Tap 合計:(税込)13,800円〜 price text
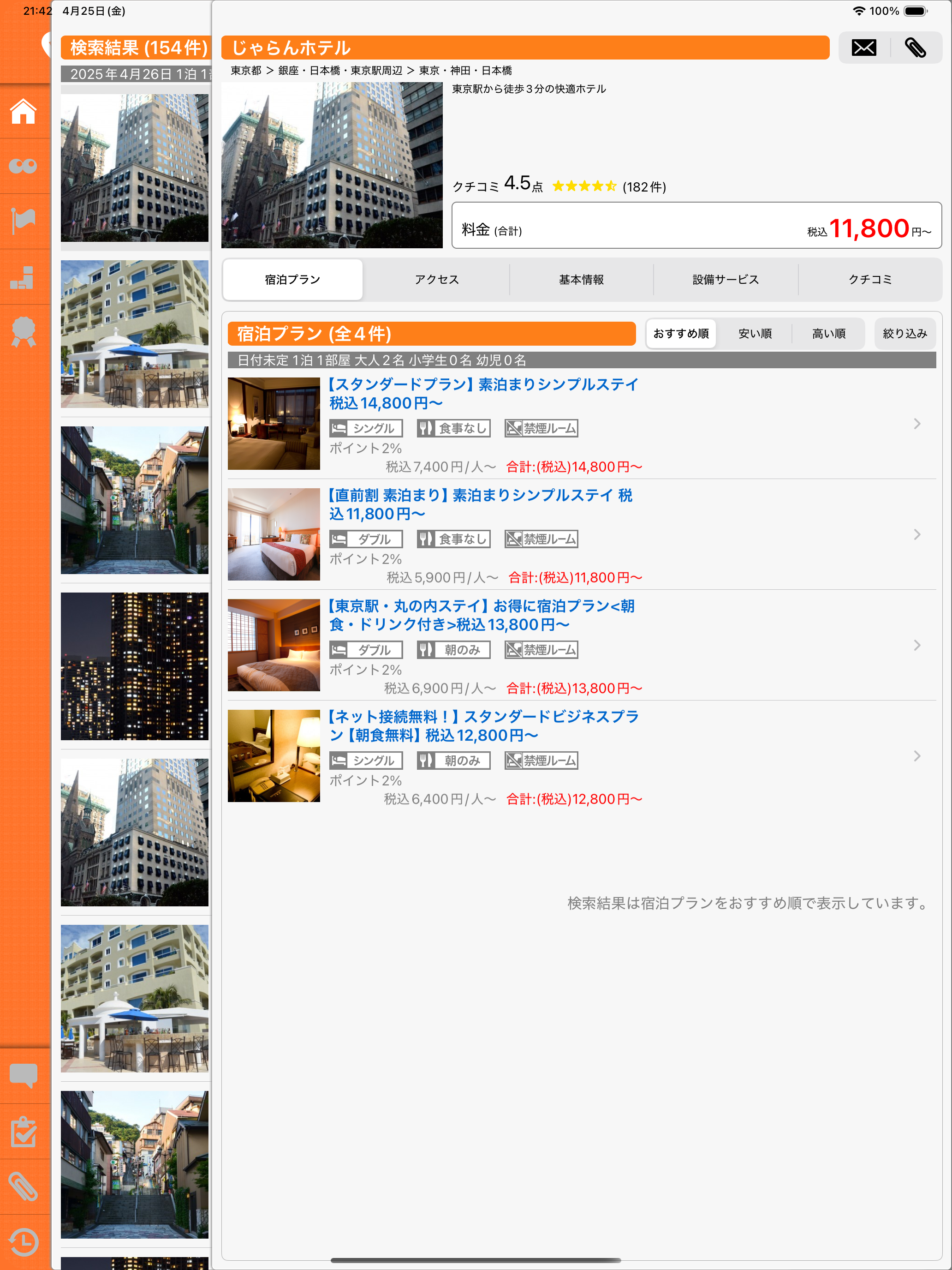 [574, 689]
